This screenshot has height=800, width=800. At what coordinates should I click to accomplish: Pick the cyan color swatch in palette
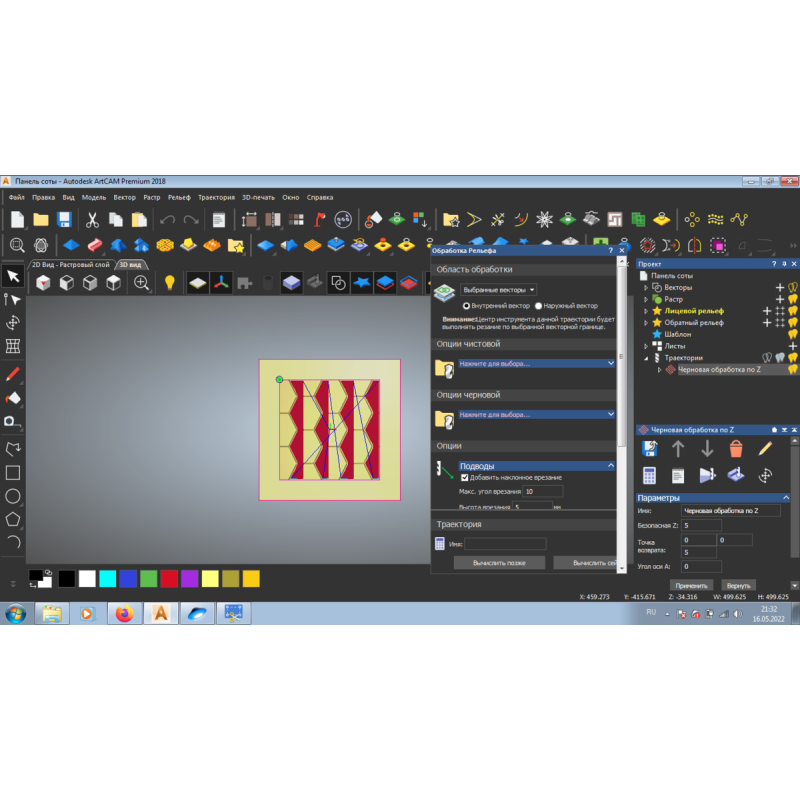108,578
